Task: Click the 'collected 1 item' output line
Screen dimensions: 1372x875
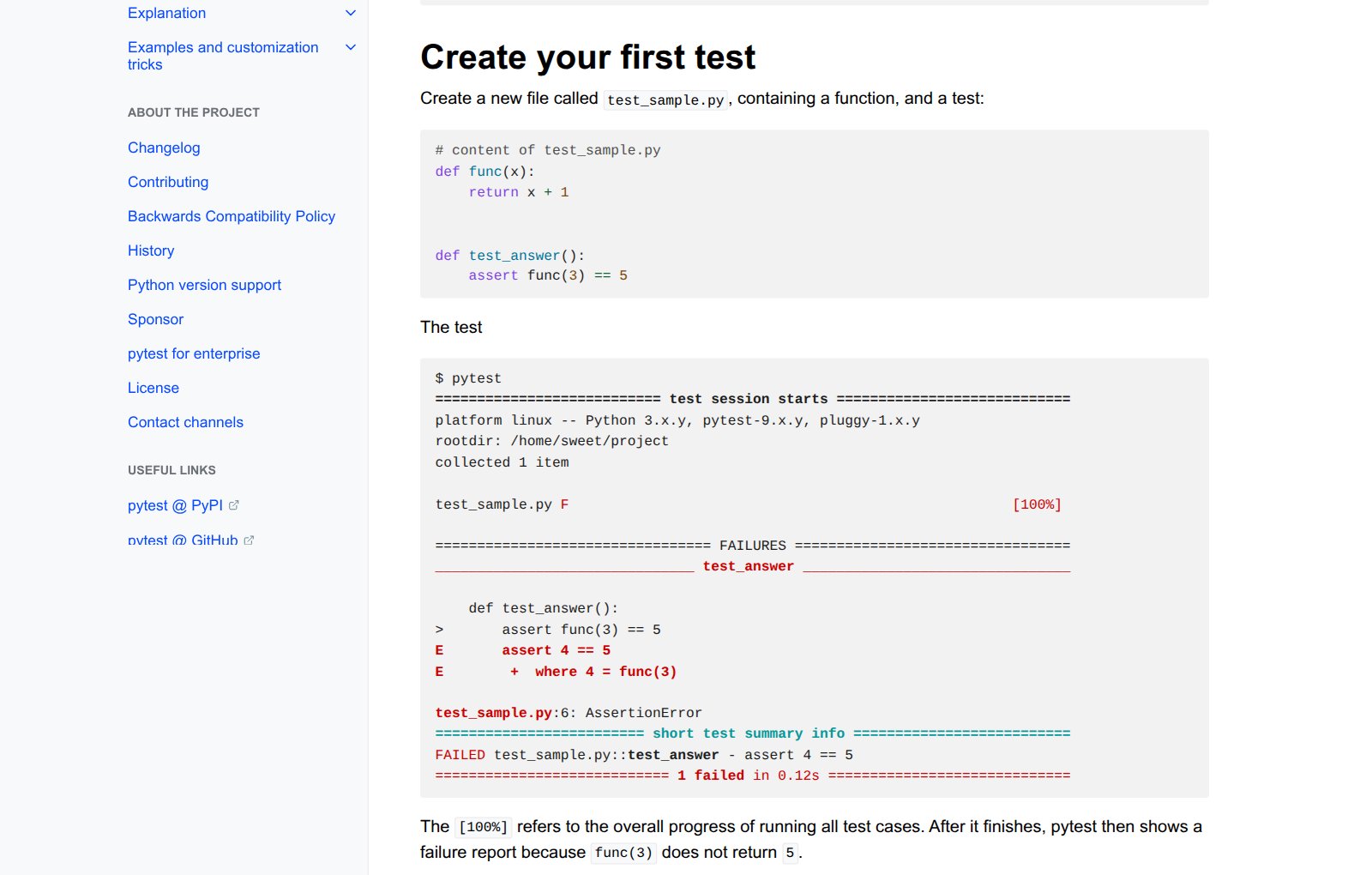Action: click(502, 462)
